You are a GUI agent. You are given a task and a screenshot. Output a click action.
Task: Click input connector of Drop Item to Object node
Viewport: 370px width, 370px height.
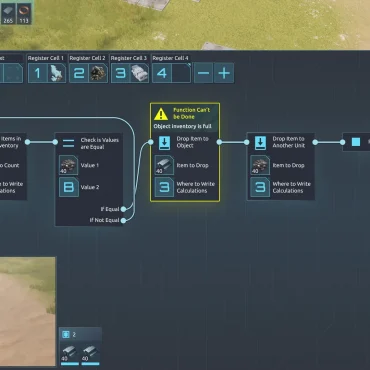[151, 142]
